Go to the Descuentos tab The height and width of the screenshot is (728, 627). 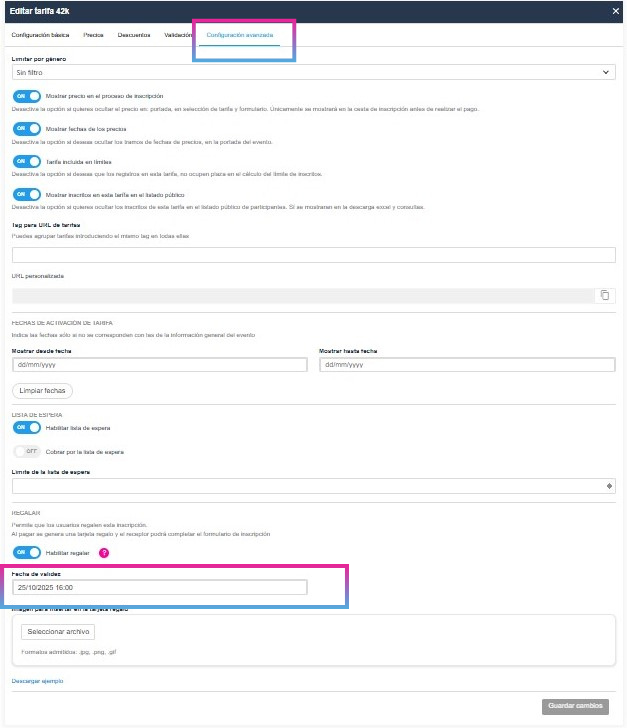coord(134,35)
